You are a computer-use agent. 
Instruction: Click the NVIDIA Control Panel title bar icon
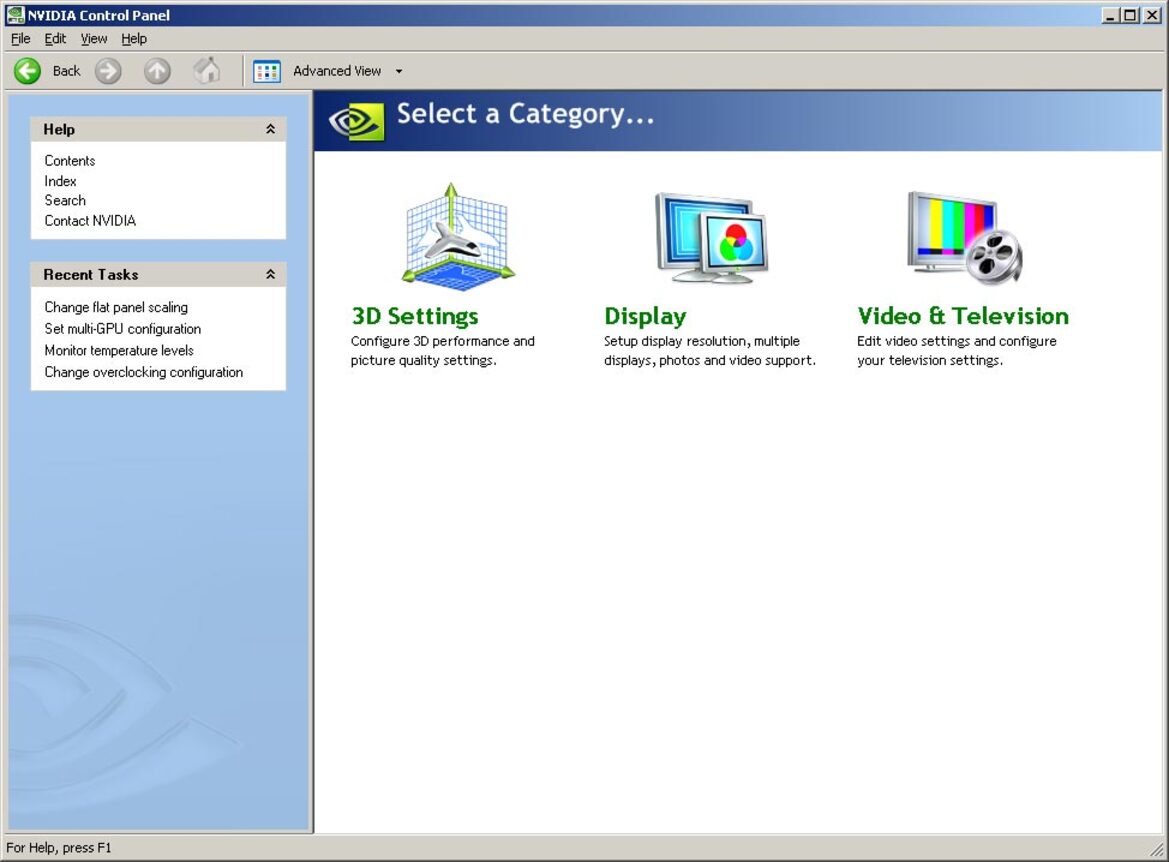15,14
